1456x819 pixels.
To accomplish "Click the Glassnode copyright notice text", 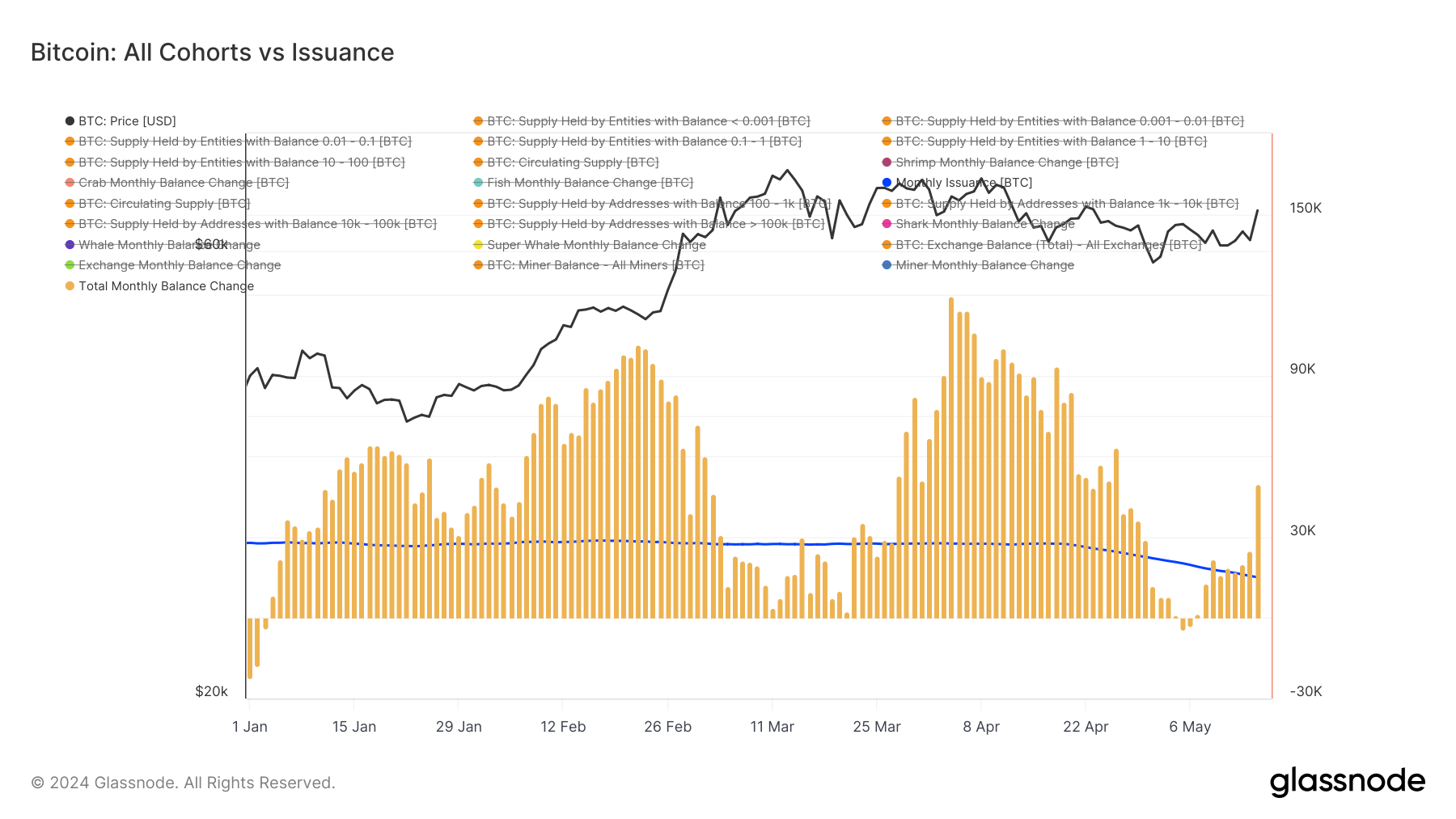I will (183, 783).
